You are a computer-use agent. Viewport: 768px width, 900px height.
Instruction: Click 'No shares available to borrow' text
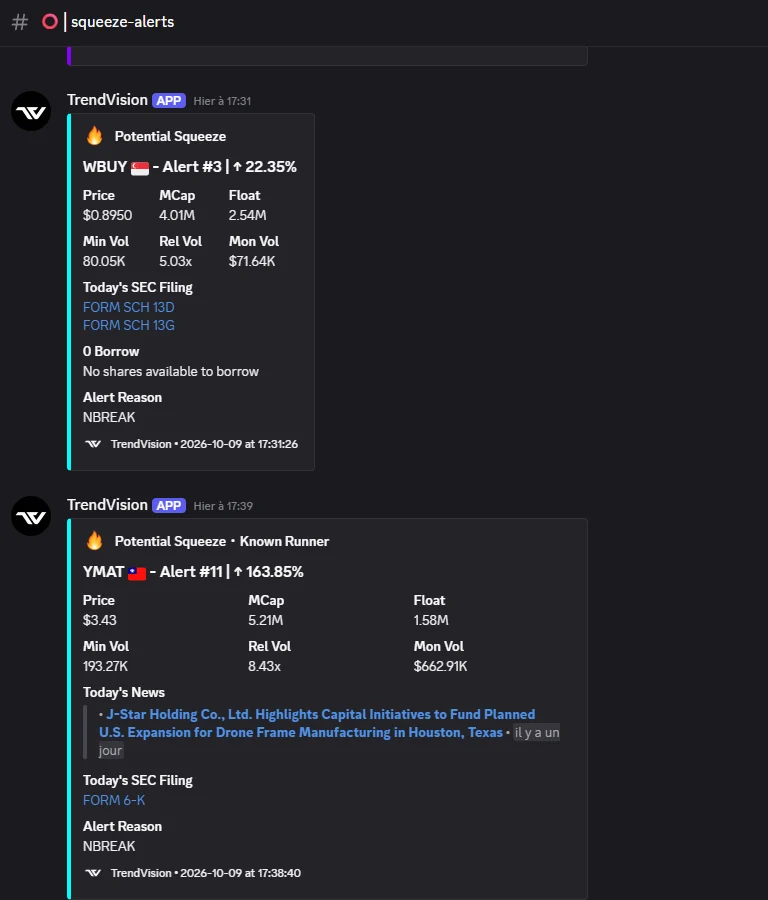pos(170,371)
